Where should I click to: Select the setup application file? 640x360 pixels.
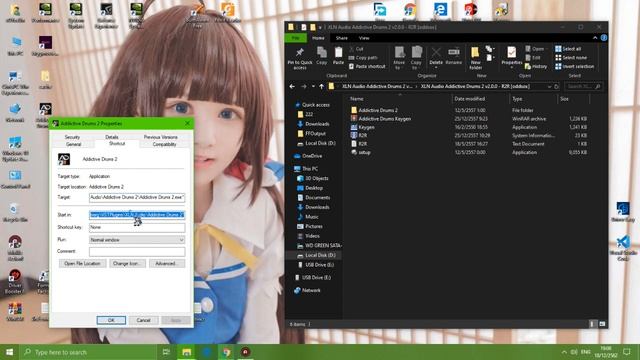coord(469,152)
